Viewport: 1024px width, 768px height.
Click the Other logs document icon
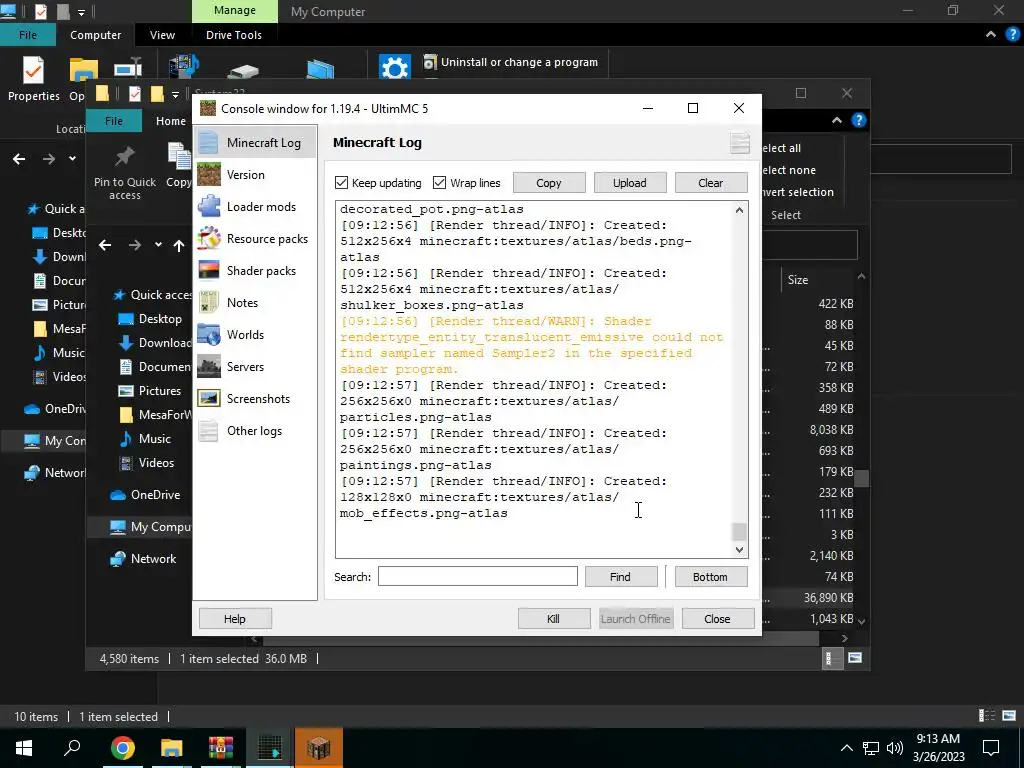point(209,430)
